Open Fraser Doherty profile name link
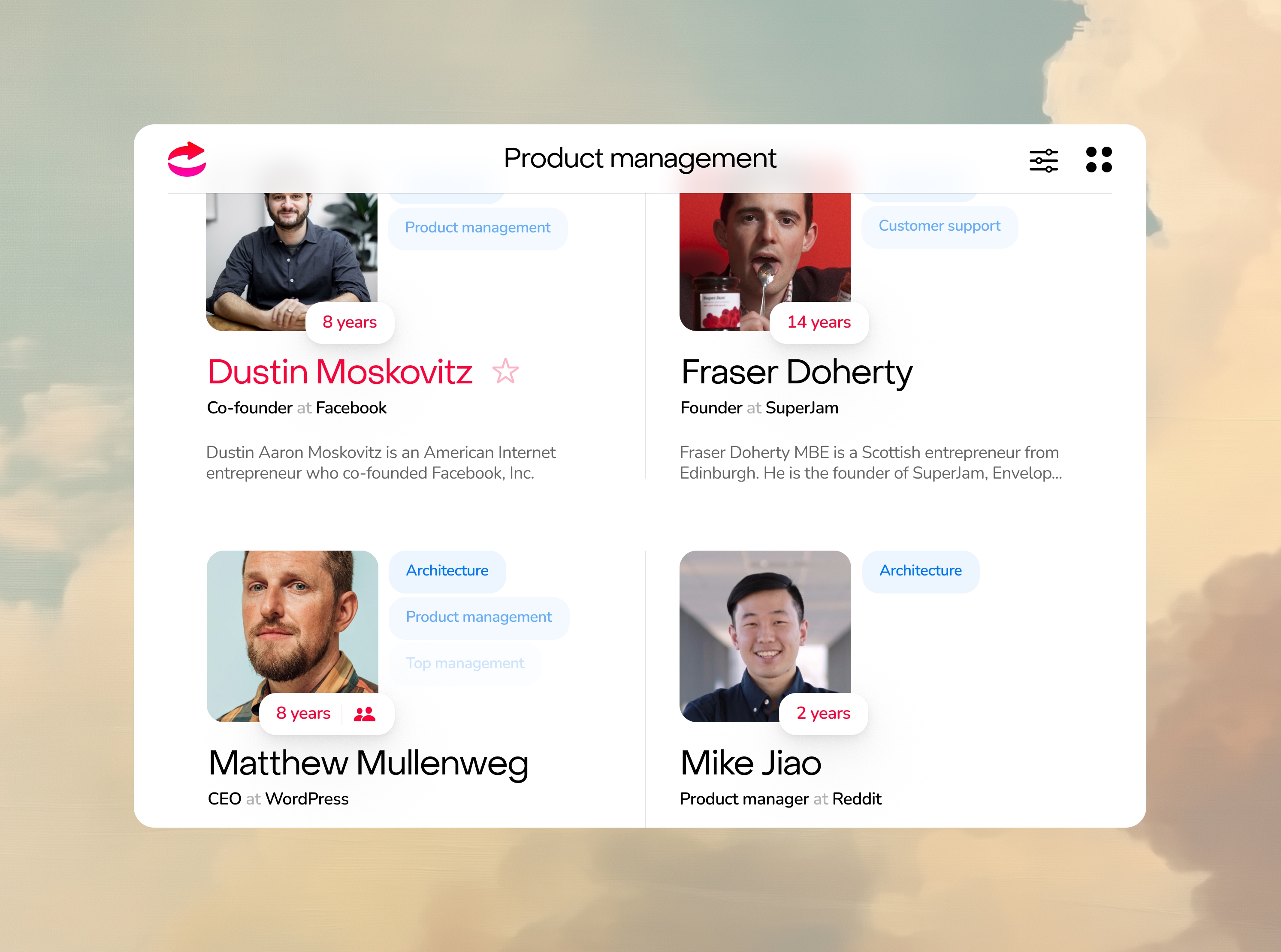 tap(797, 372)
